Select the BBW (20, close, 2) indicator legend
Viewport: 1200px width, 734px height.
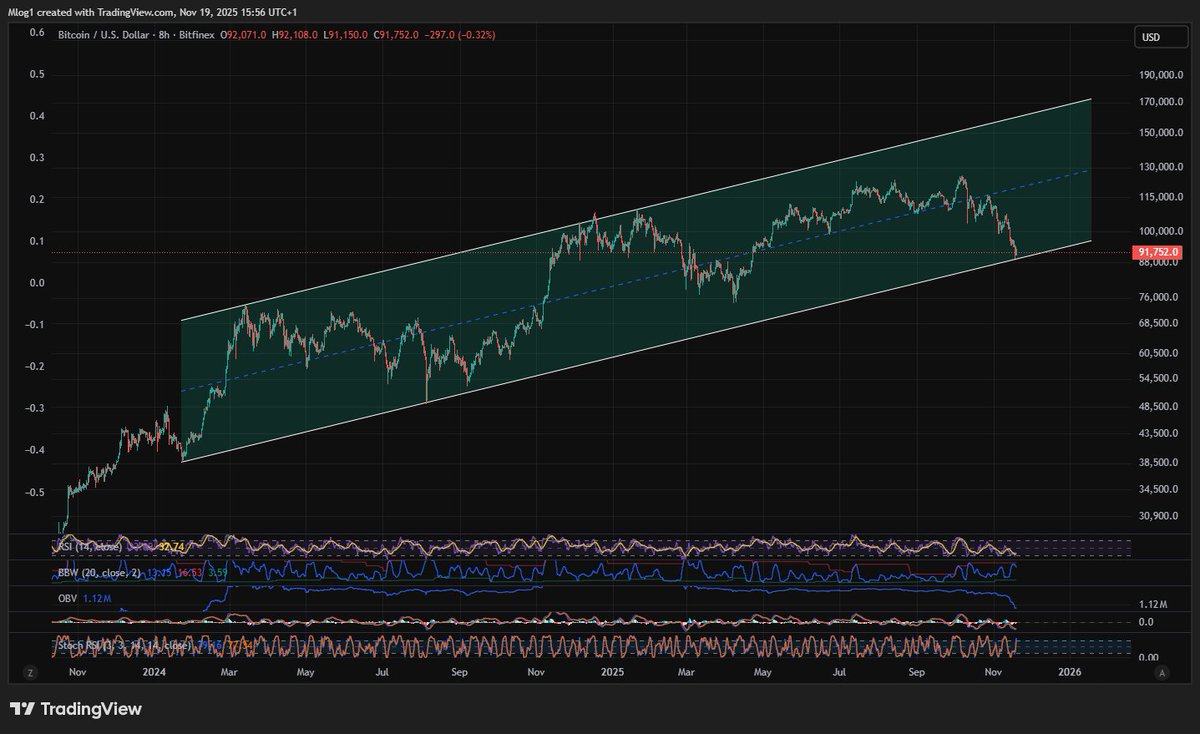tap(97, 572)
